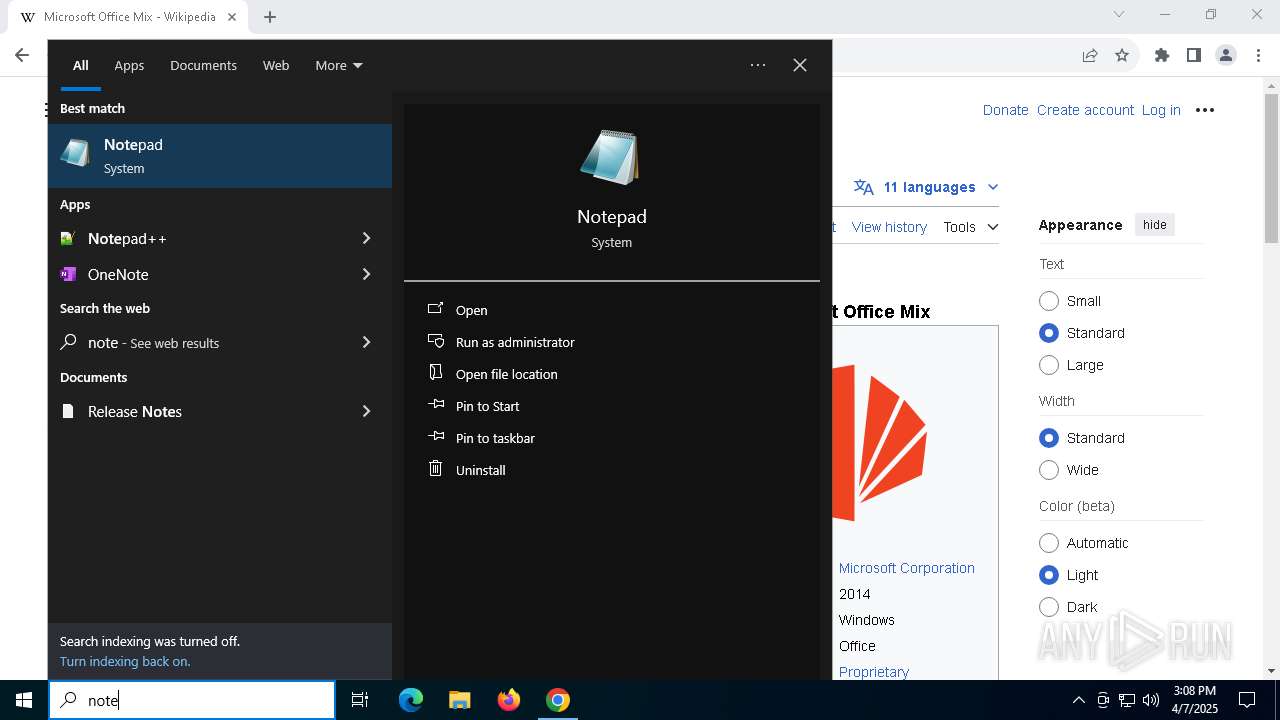Open search options ellipsis menu

click(x=758, y=65)
